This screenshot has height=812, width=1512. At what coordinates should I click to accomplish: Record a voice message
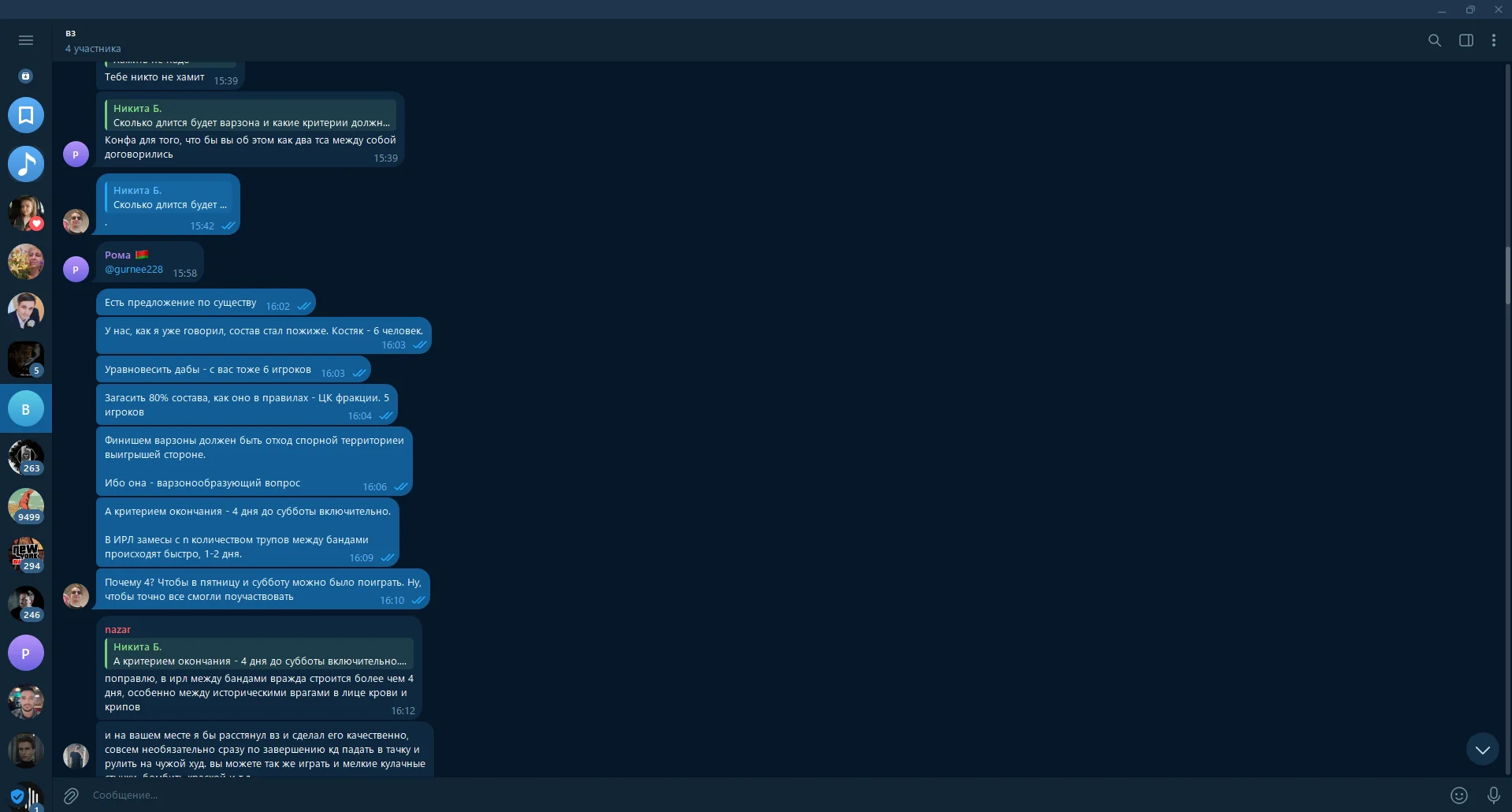1494,795
